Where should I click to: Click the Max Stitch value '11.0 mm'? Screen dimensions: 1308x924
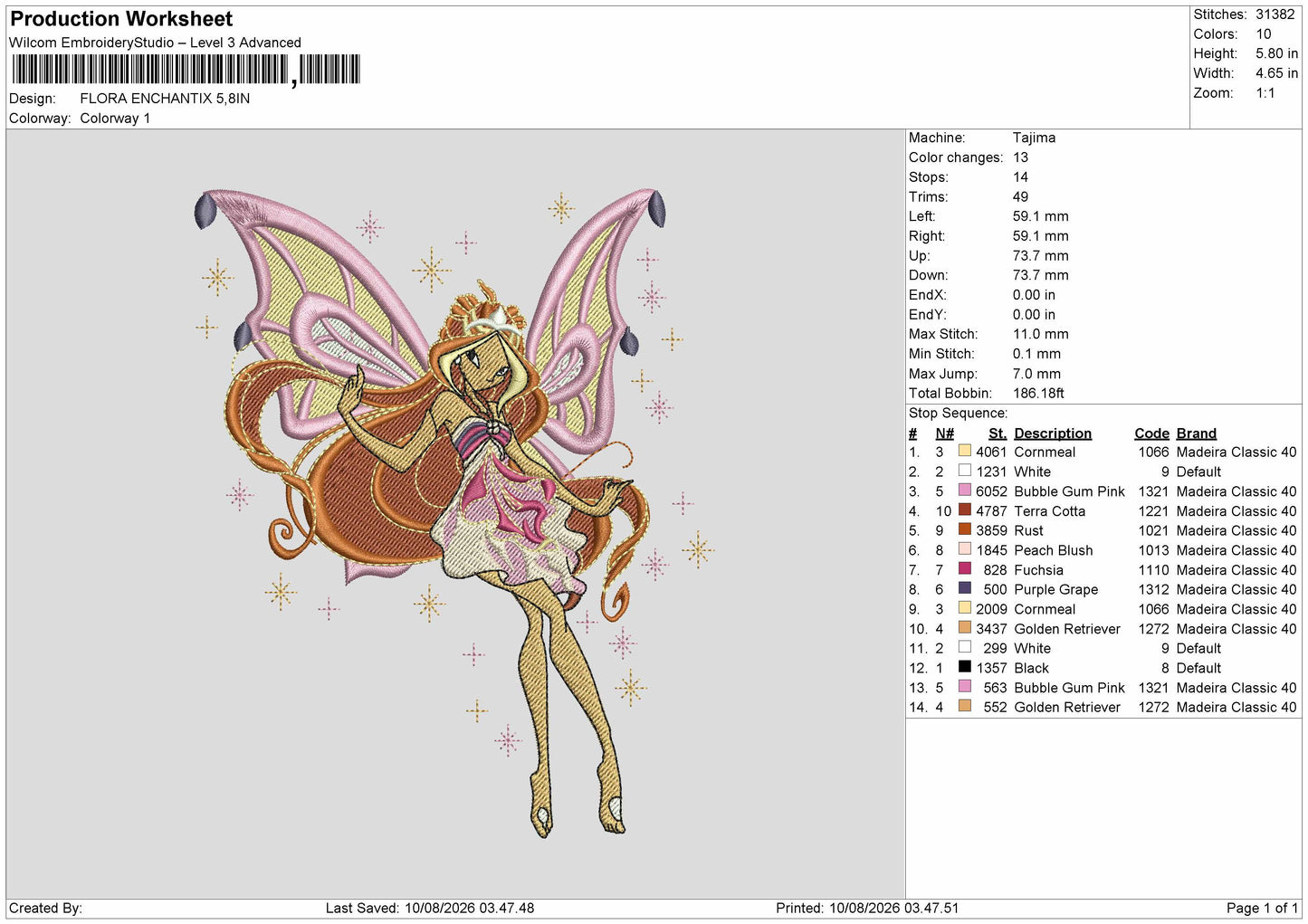[1040, 334]
